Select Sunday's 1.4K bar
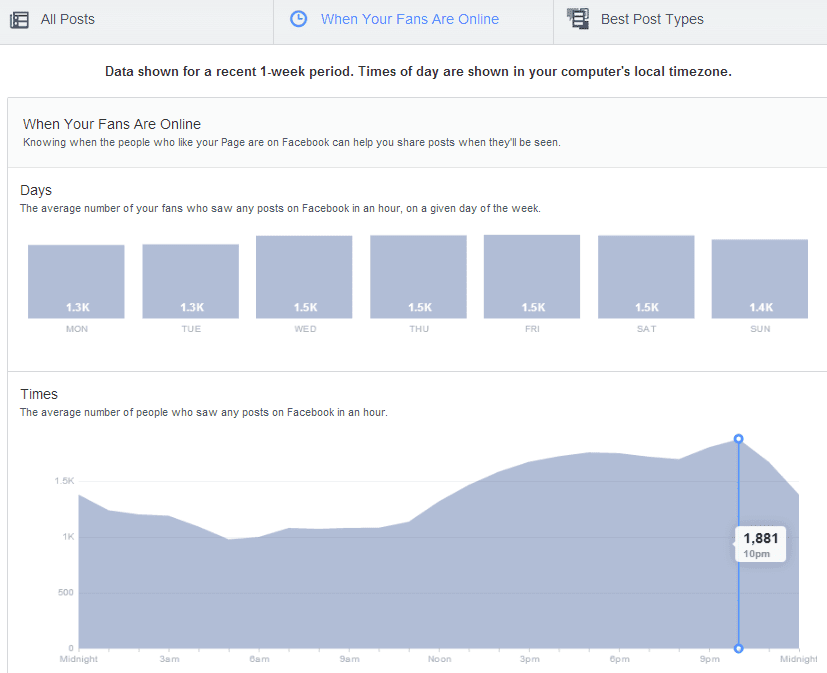Image resolution: width=827 pixels, height=673 pixels. click(x=759, y=277)
